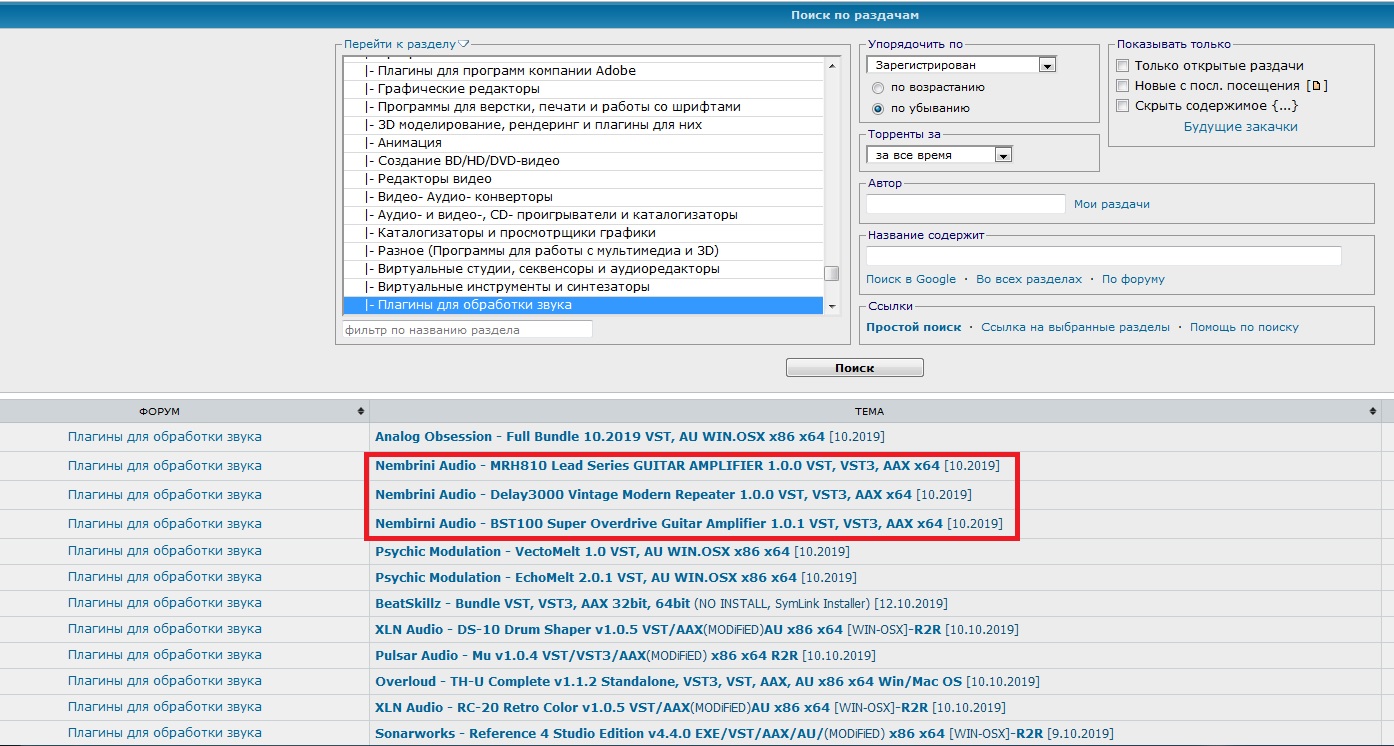Select 'Программы для верстки, печати' section
This screenshot has height=746, width=1394.
click(583, 107)
